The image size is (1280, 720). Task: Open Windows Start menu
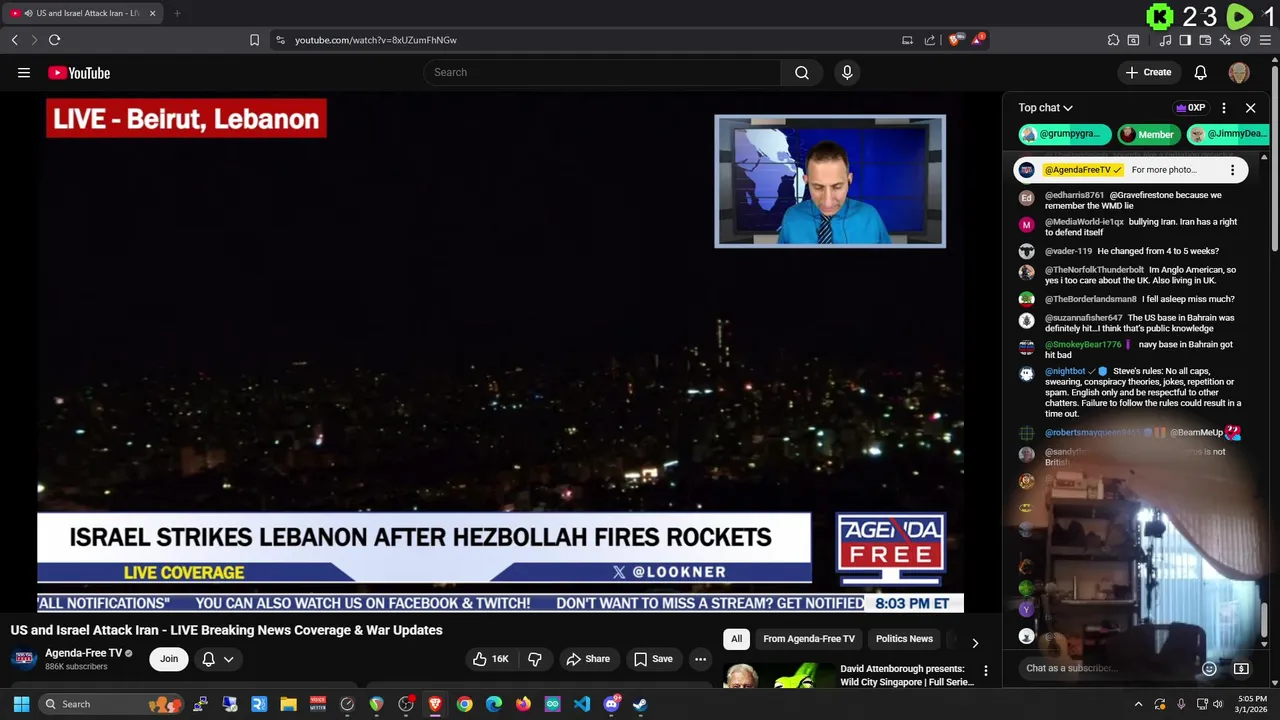click(21, 704)
